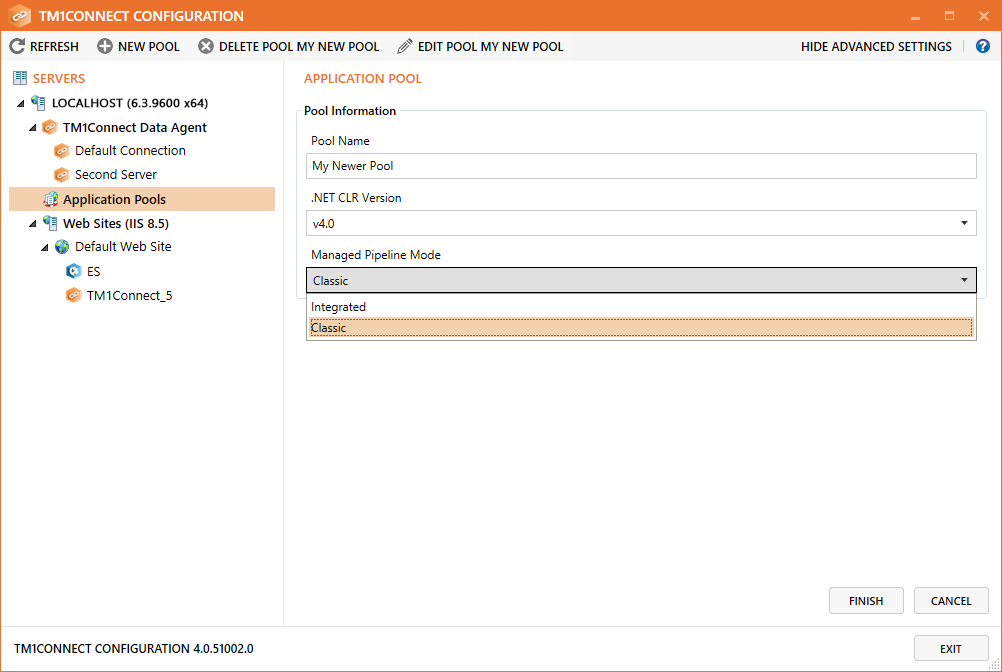Click the CANCEL button
The height and width of the screenshot is (672, 1002).
tap(951, 600)
